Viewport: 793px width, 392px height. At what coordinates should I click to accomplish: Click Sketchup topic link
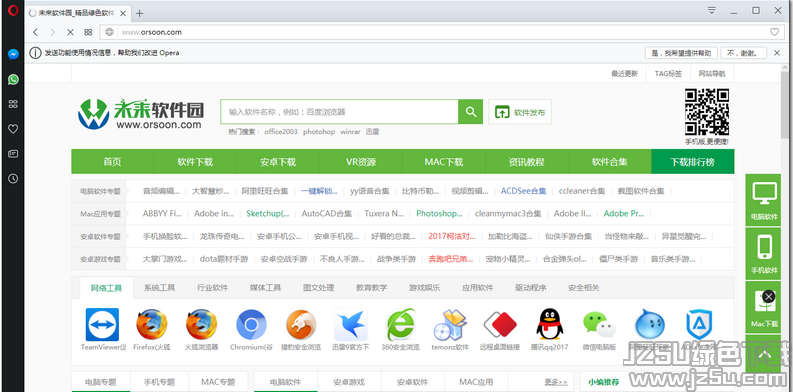[x=268, y=213]
